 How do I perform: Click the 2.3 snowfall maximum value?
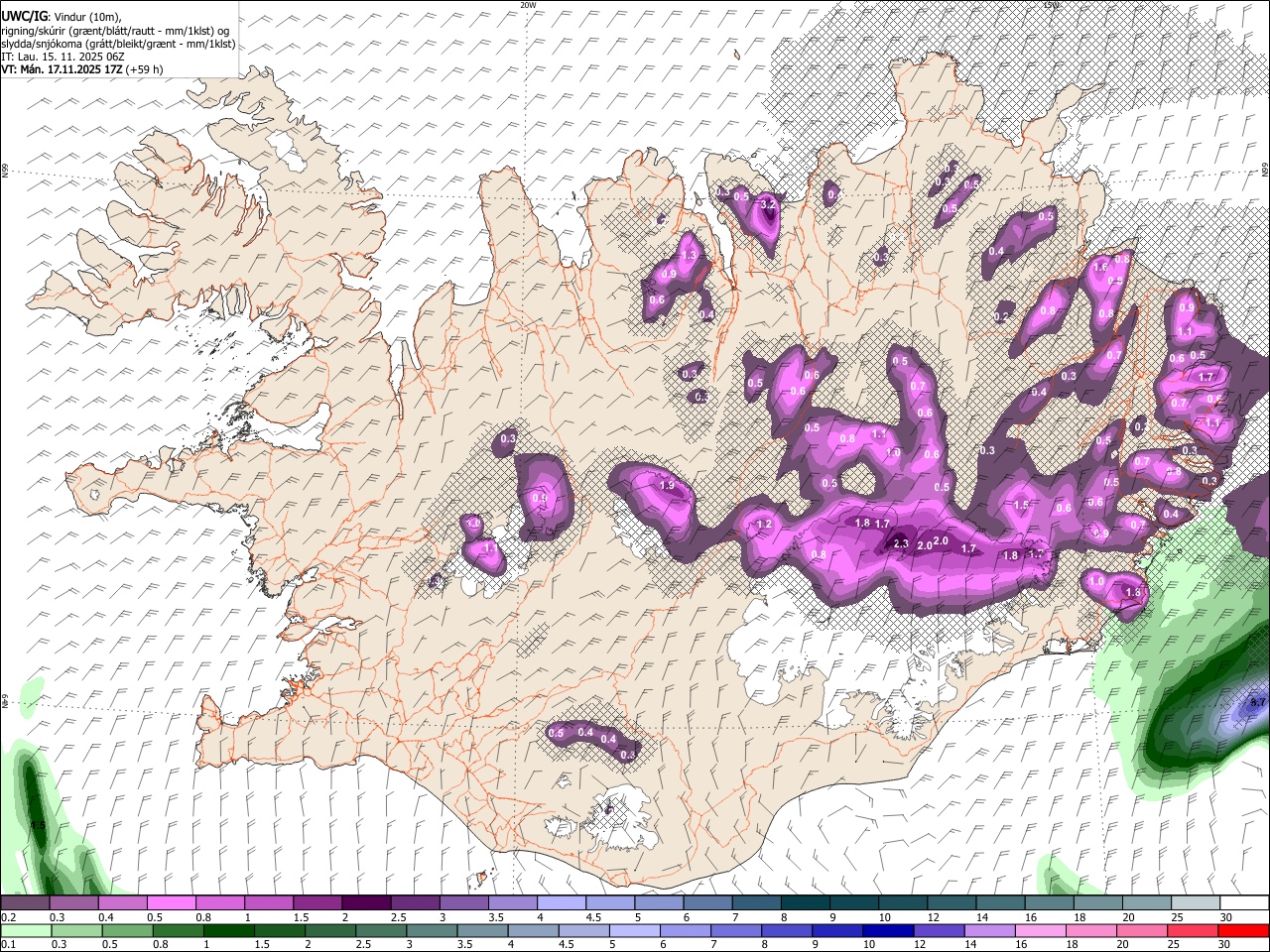pyautogui.click(x=901, y=543)
